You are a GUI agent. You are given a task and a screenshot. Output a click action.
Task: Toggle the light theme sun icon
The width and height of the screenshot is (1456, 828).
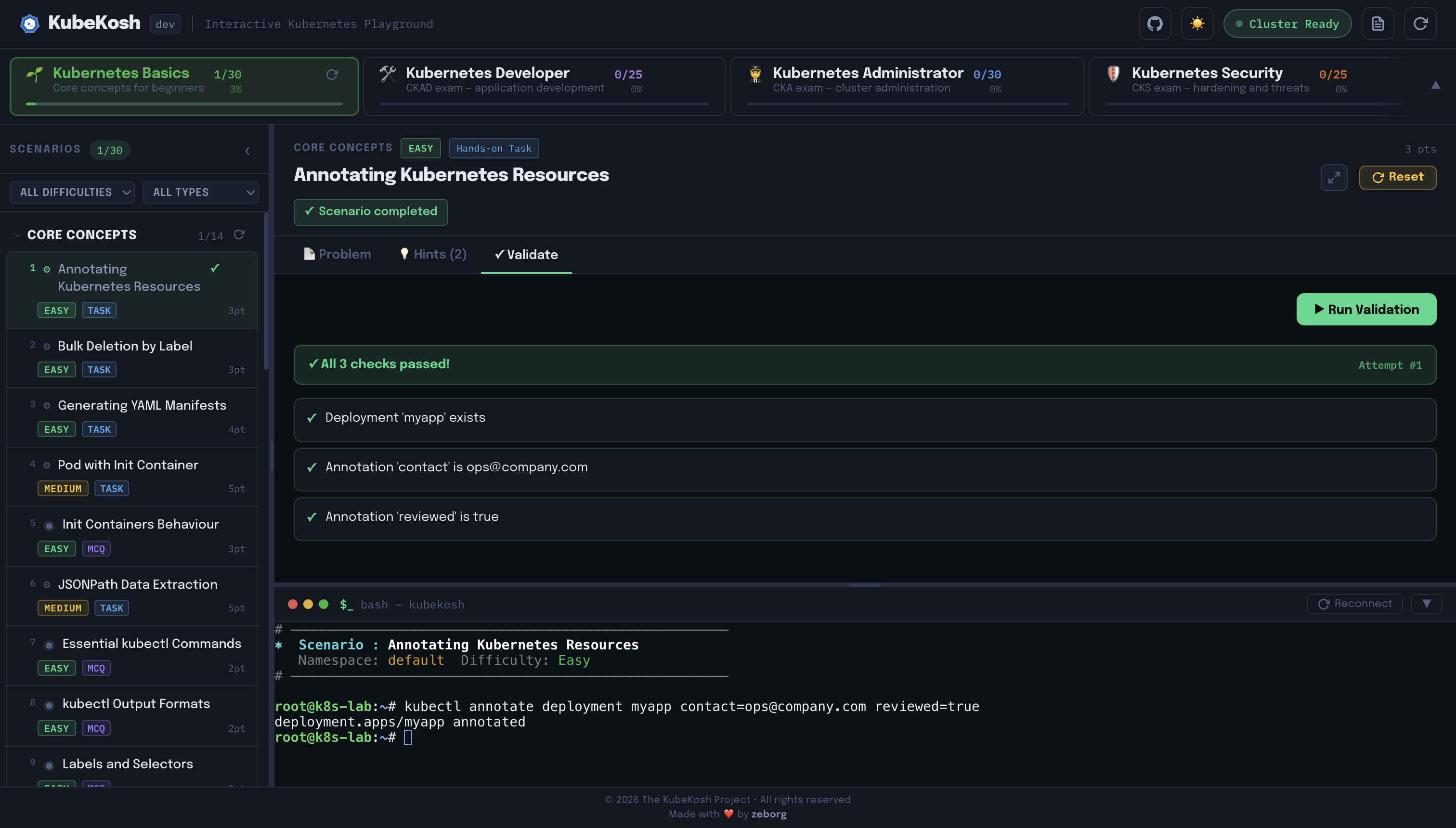point(1197,24)
